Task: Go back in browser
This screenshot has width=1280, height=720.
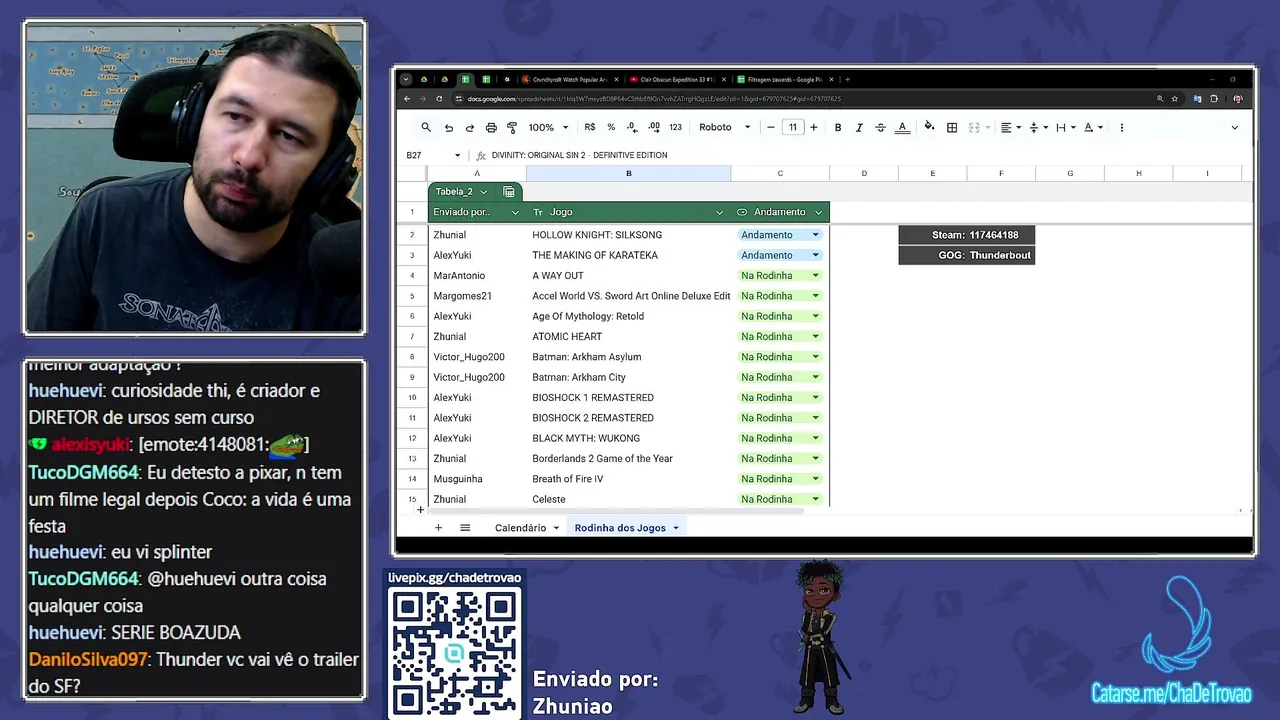Action: point(407,99)
